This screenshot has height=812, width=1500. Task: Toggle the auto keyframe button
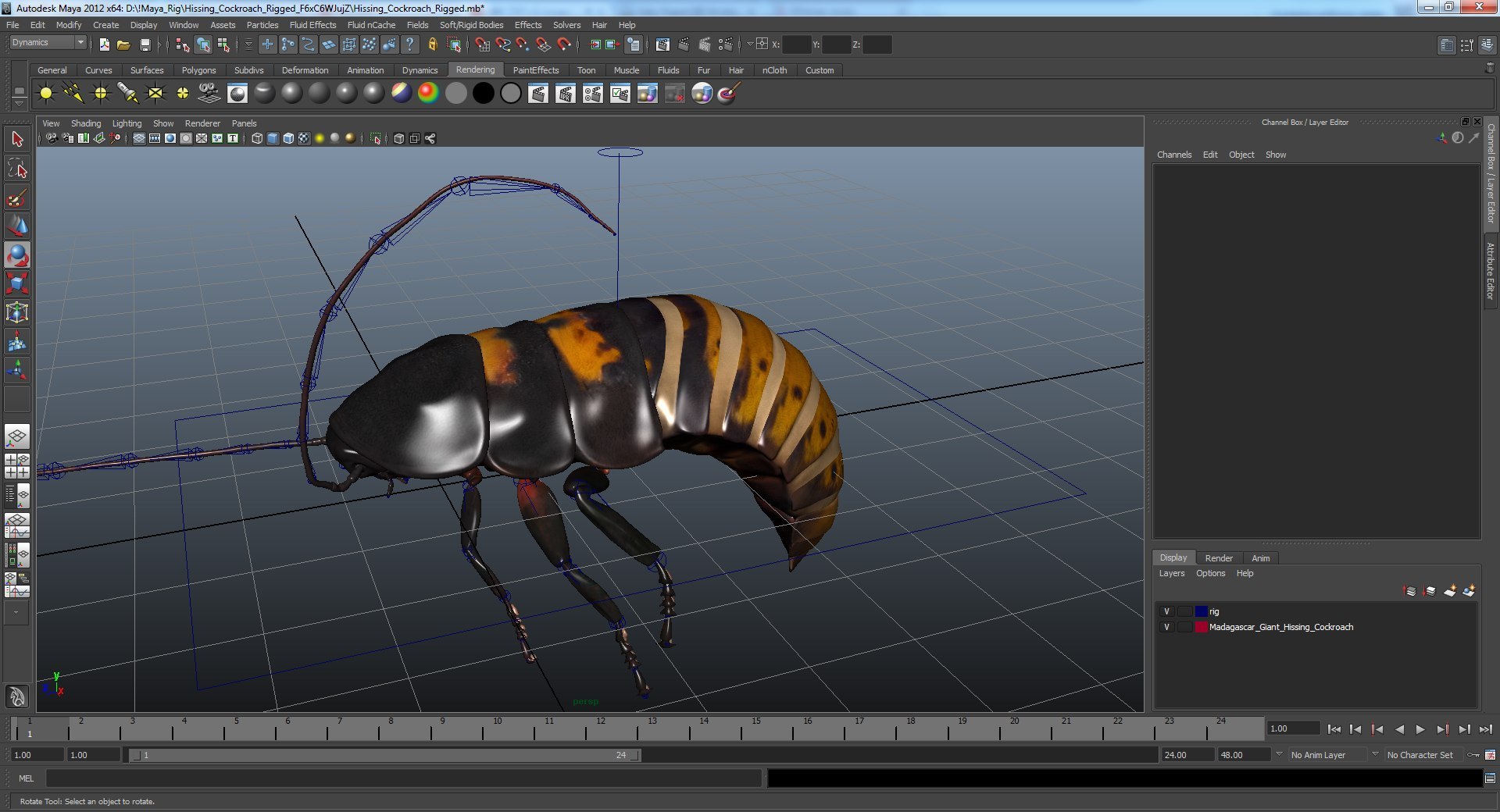pyautogui.click(x=1473, y=755)
